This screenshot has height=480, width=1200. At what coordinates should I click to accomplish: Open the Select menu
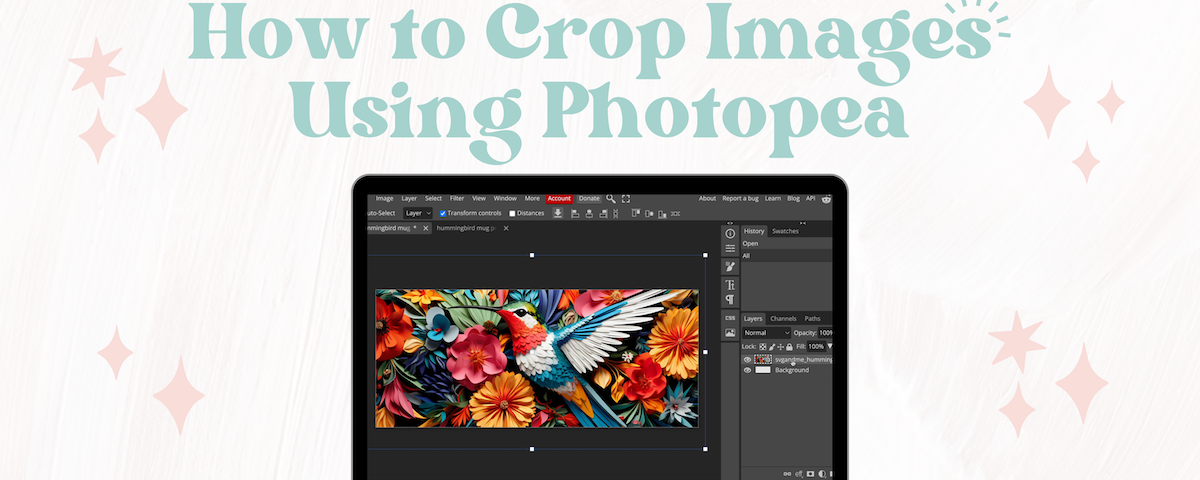pyautogui.click(x=433, y=199)
